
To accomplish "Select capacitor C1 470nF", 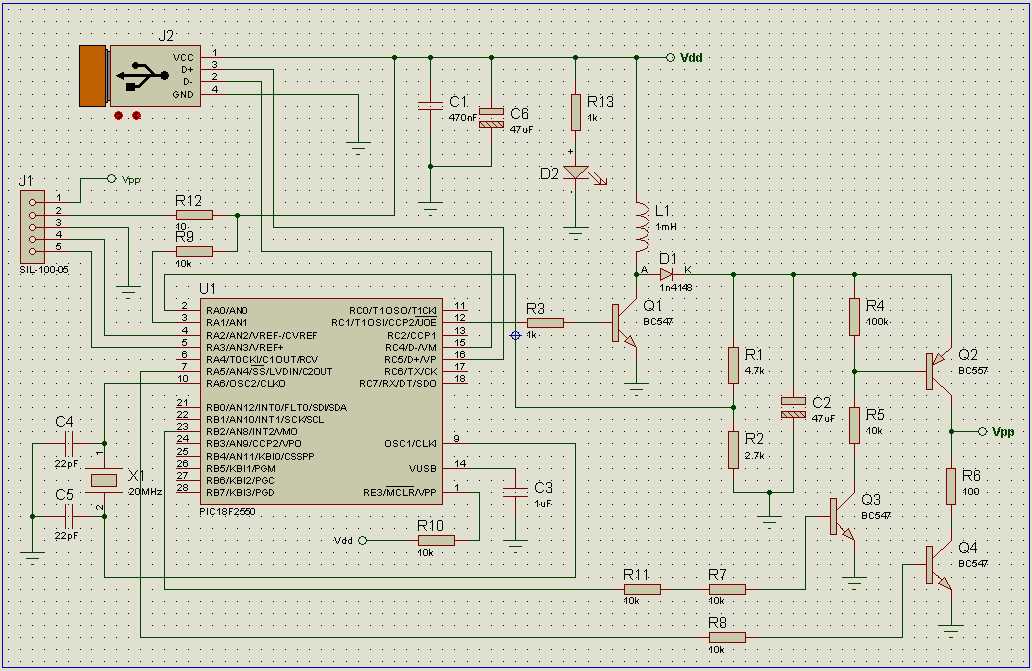I will (x=430, y=106).
